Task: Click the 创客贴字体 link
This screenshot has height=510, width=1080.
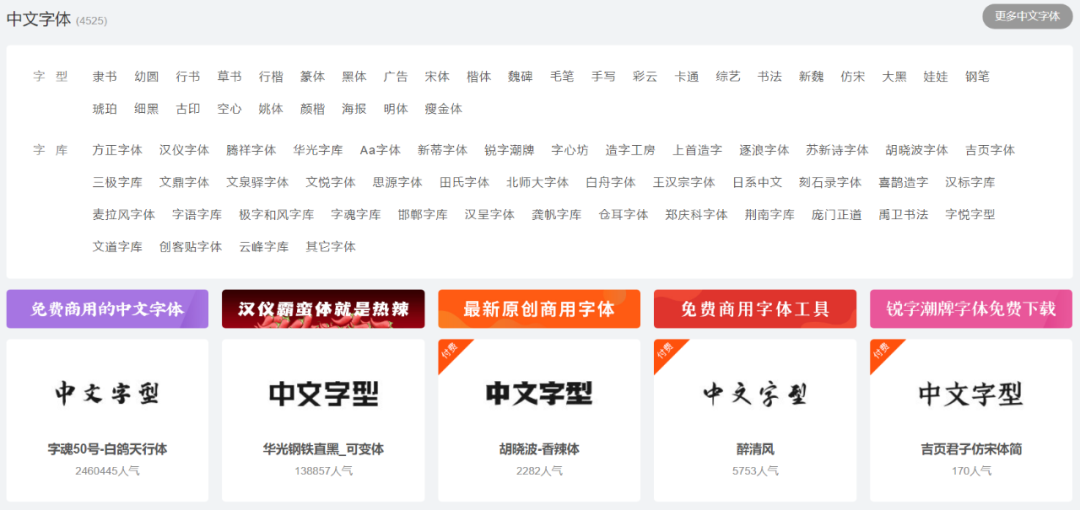Action: pyautogui.click(x=191, y=246)
